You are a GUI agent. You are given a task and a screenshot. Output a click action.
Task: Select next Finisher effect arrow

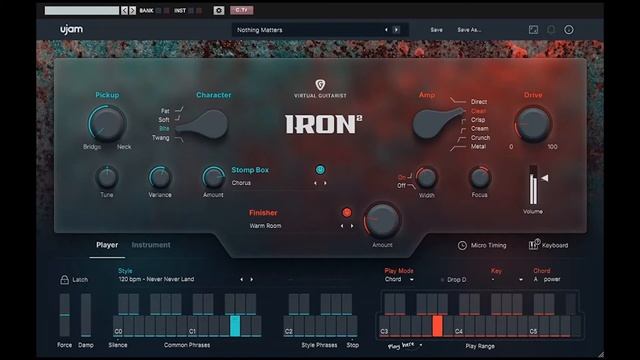tap(352, 226)
